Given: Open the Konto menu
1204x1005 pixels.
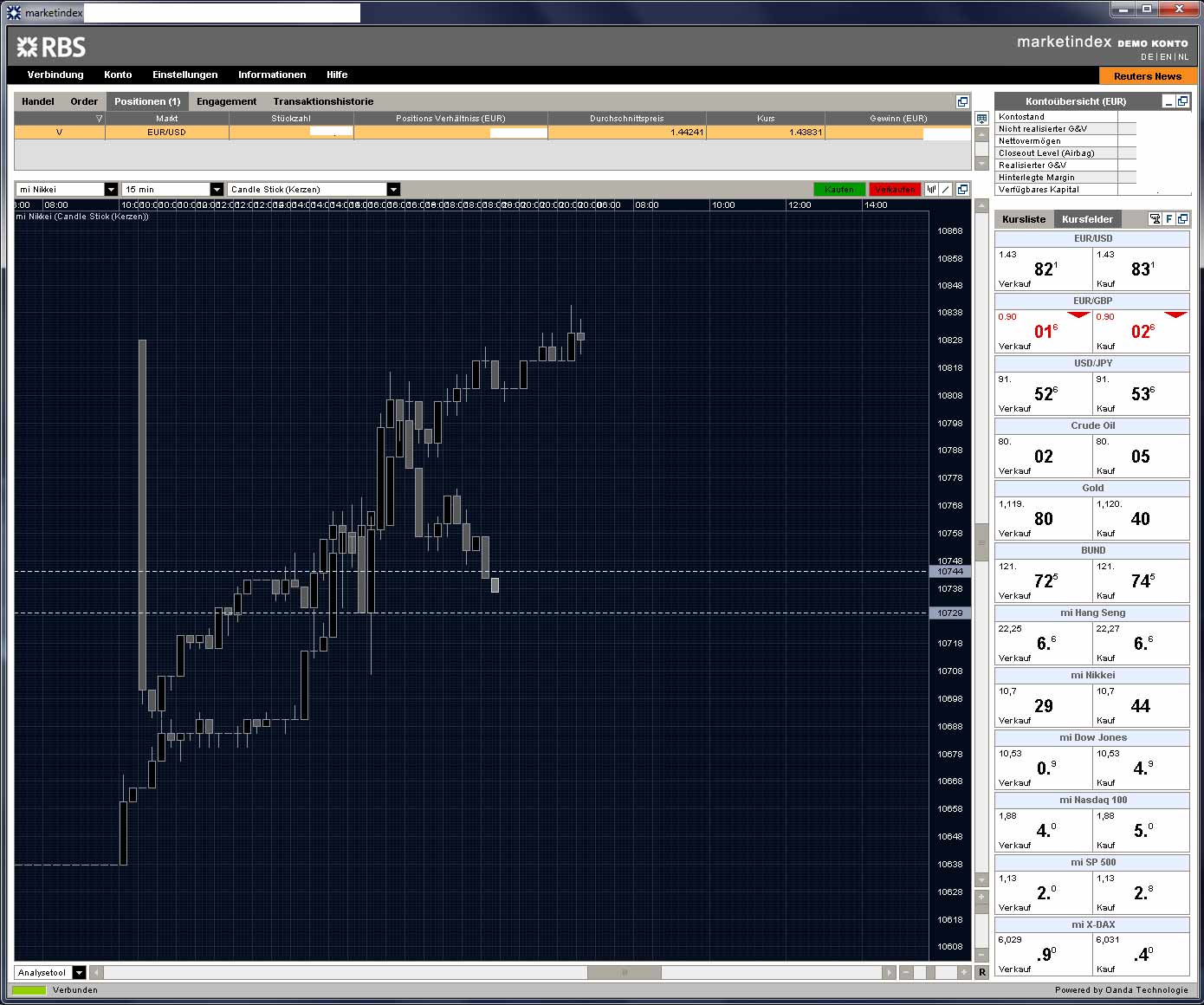Looking at the screenshot, I should click(118, 75).
